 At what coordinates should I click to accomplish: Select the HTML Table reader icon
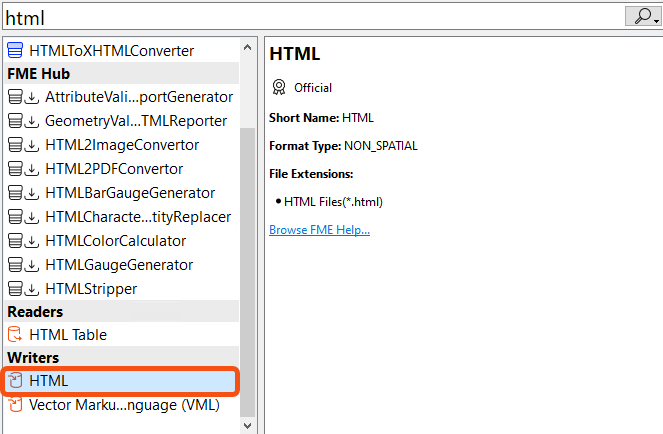coord(15,335)
